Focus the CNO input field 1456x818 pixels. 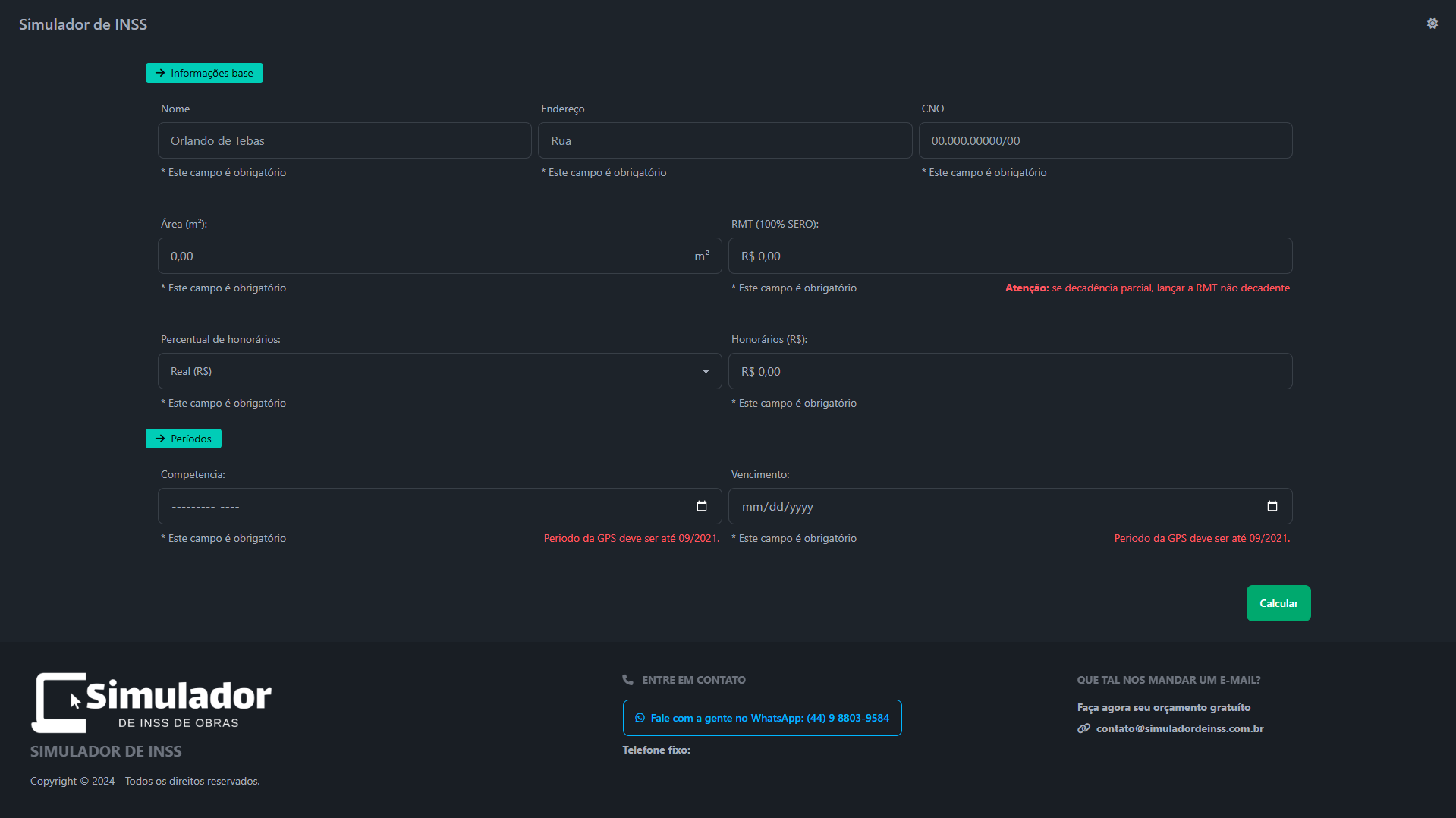click(x=1105, y=140)
